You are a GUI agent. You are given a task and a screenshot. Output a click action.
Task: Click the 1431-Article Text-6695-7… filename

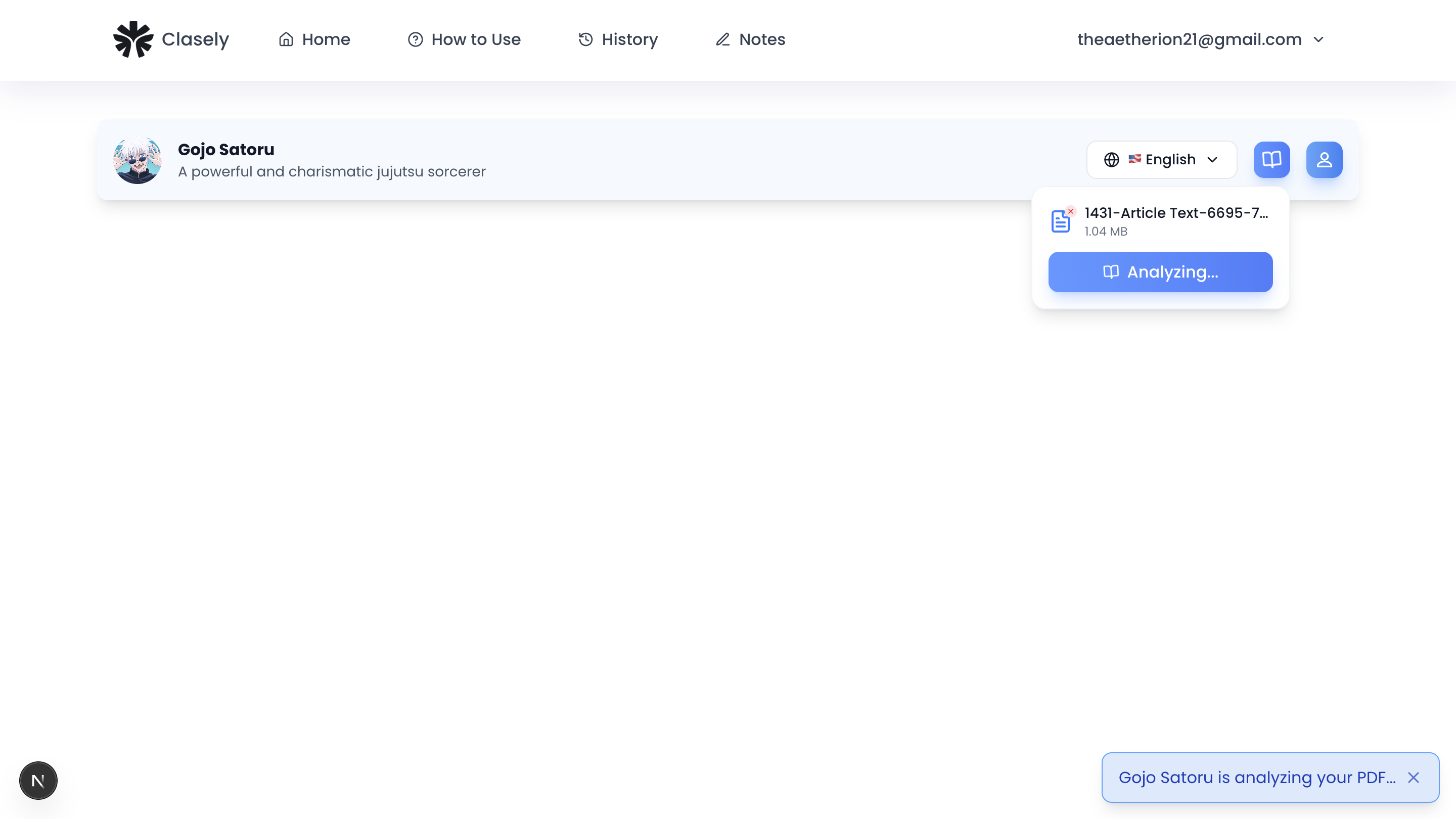pos(1176,213)
